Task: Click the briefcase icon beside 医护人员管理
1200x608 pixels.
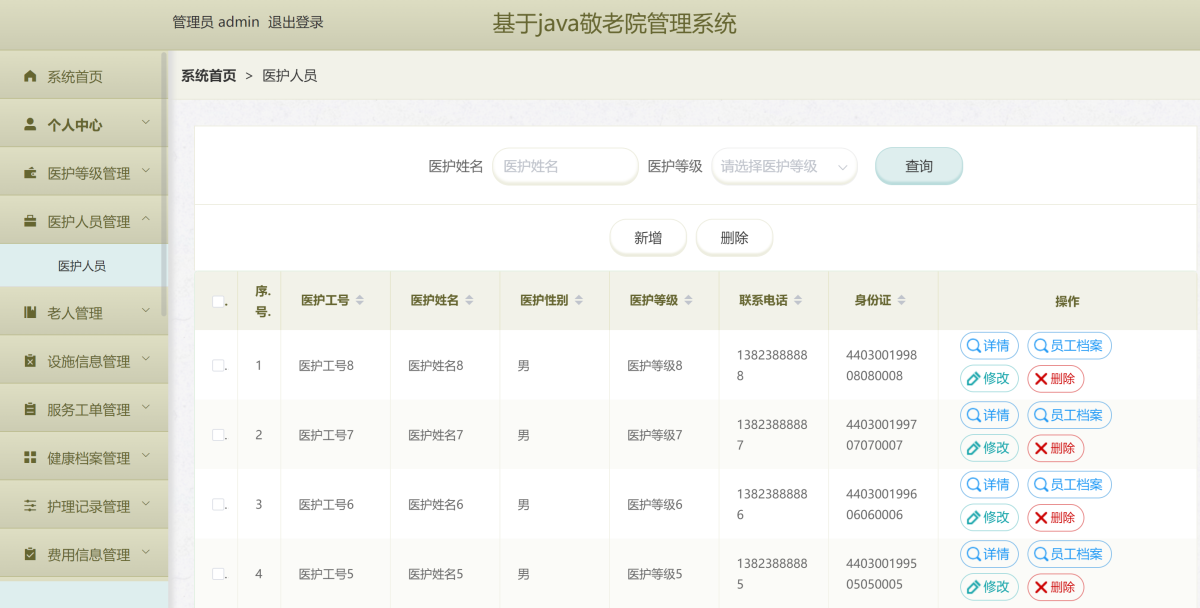Action: pyautogui.click(x=30, y=222)
